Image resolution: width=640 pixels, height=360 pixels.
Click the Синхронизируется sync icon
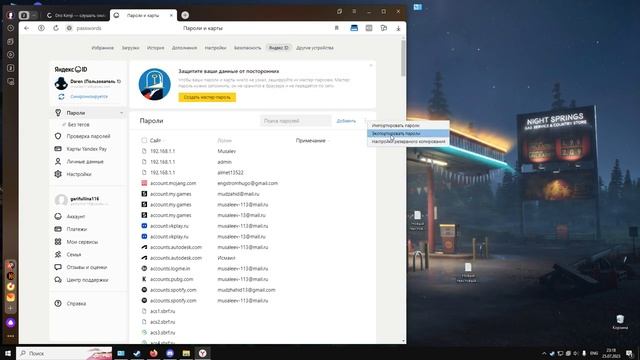point(61,97)
